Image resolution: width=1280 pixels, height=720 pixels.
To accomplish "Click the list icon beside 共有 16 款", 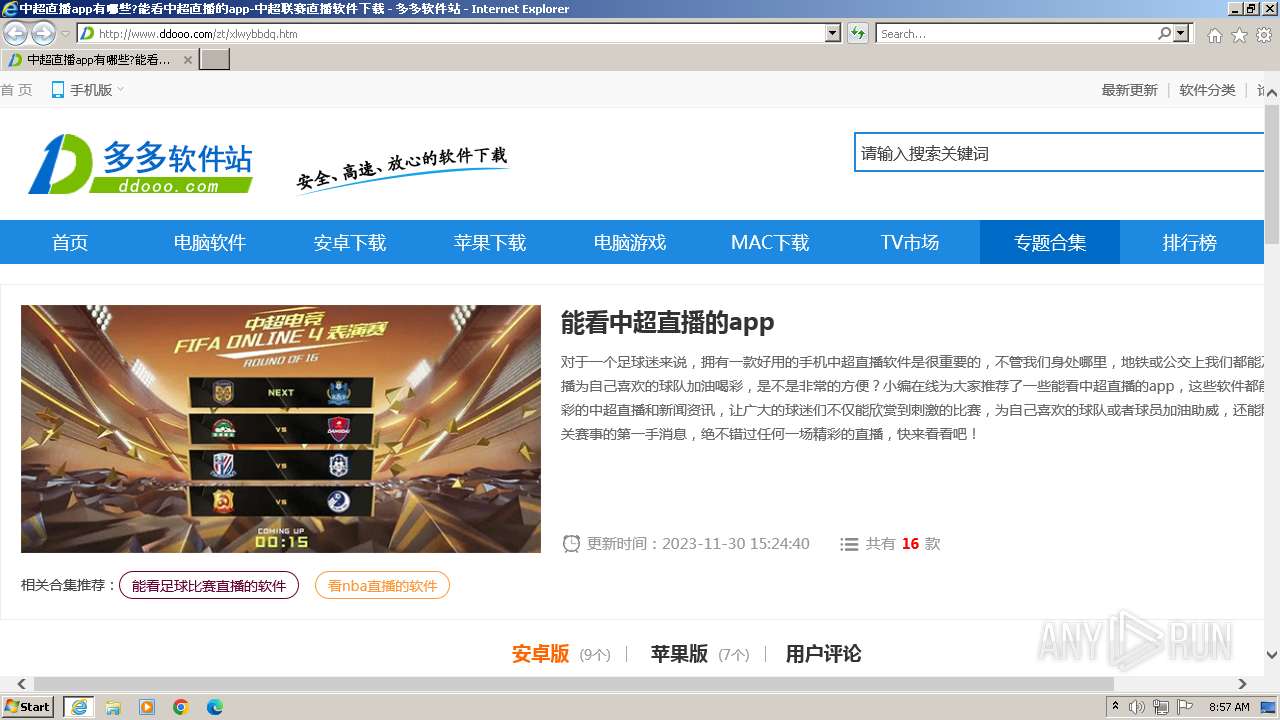I will [x=849, y=544].
